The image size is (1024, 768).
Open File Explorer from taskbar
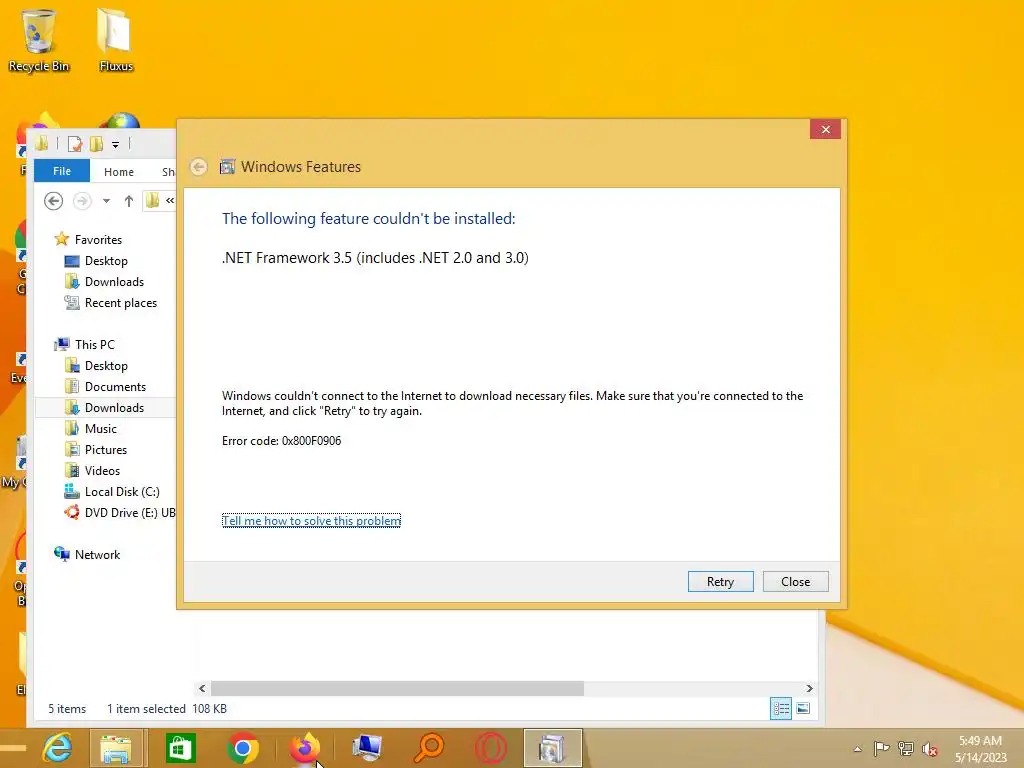116,748
